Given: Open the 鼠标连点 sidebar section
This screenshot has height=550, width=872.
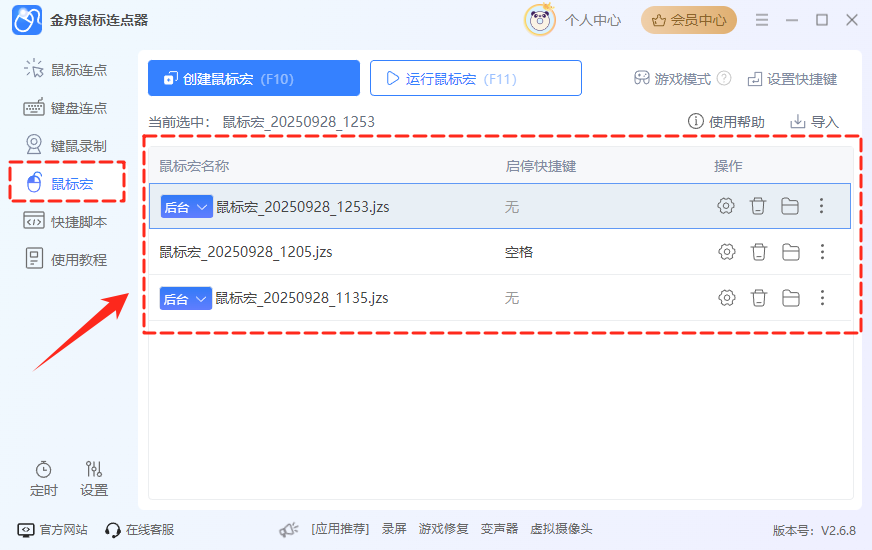Looking at the screenshot, I should [66, 70].
